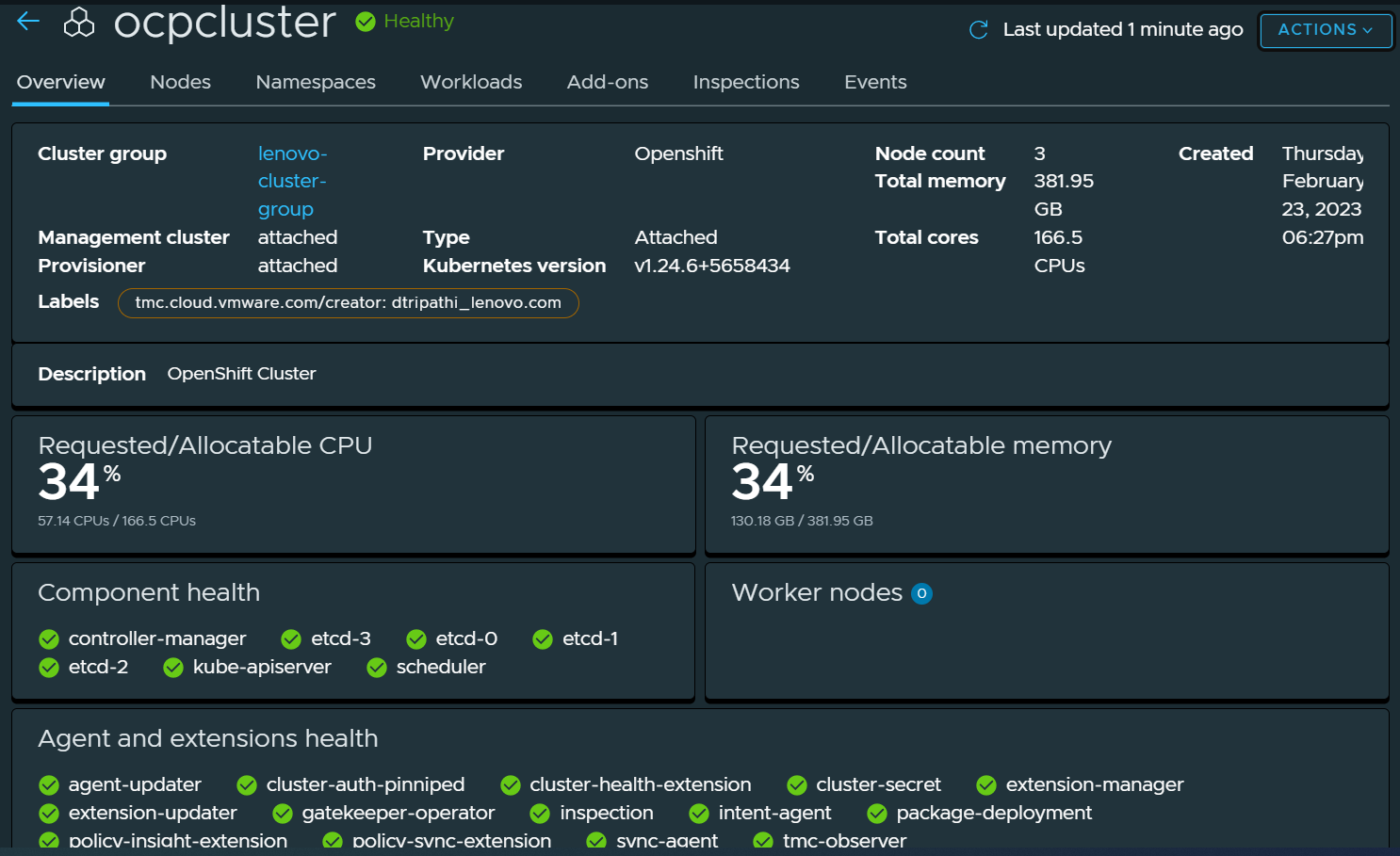Click the inspection status check icon
The image size is (1400, 856).
tap(540, 814)
